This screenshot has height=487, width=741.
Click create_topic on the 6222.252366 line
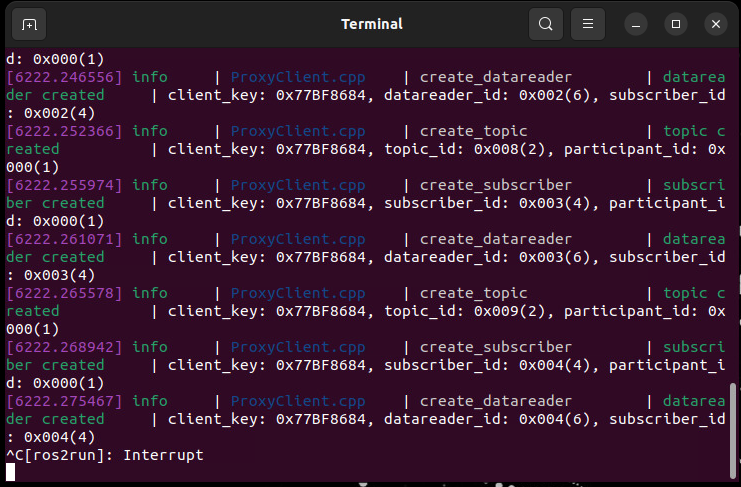474,131
